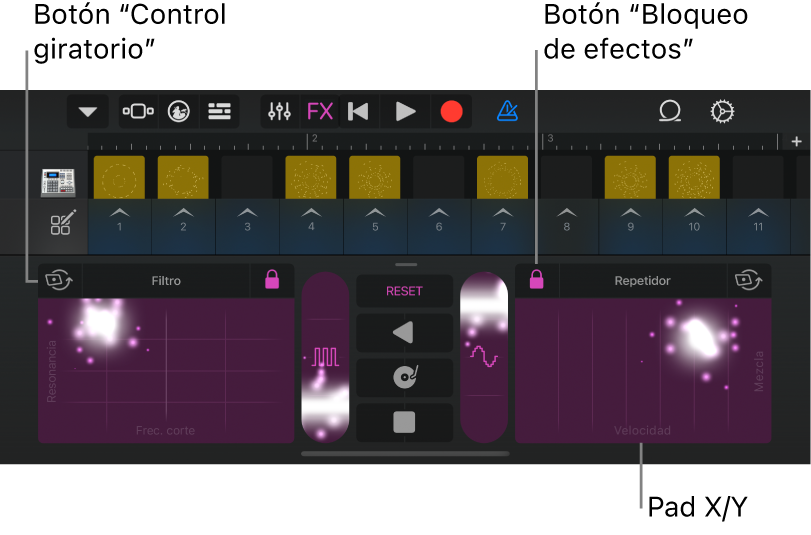Toggle the loop cell above column 5
Screen dimensions: 811x535
click(x=375, y=177)
